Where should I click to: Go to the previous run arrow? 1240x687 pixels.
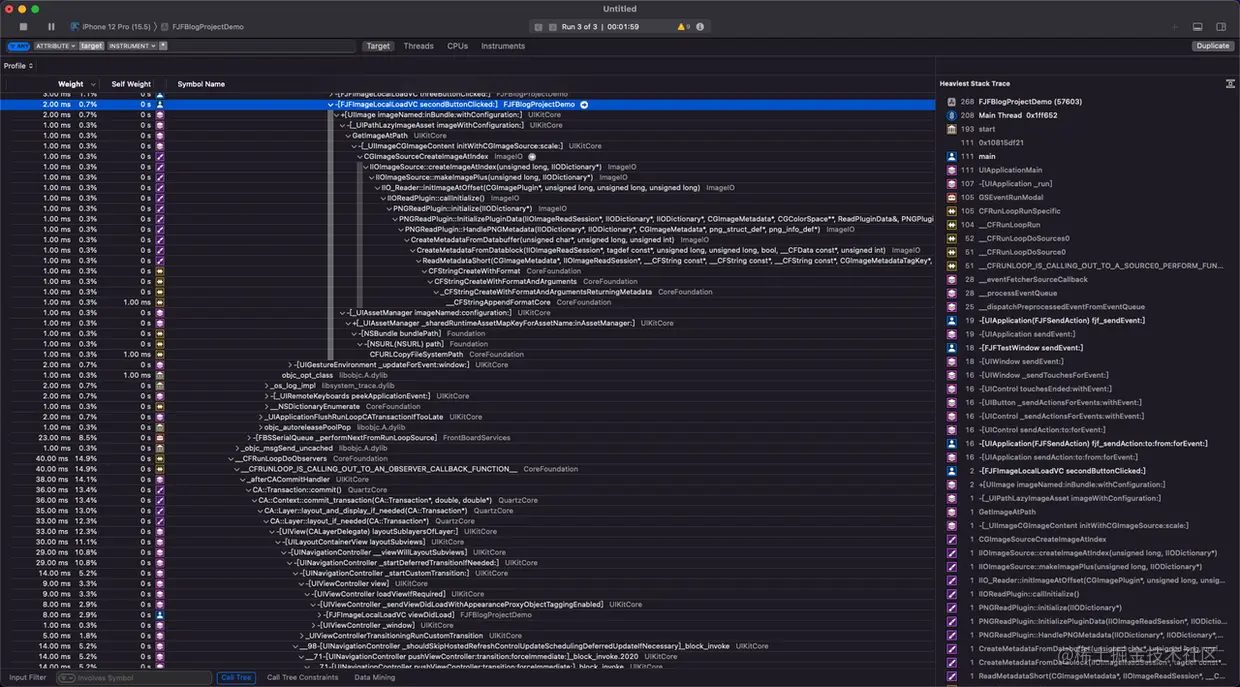click(539, 27)
